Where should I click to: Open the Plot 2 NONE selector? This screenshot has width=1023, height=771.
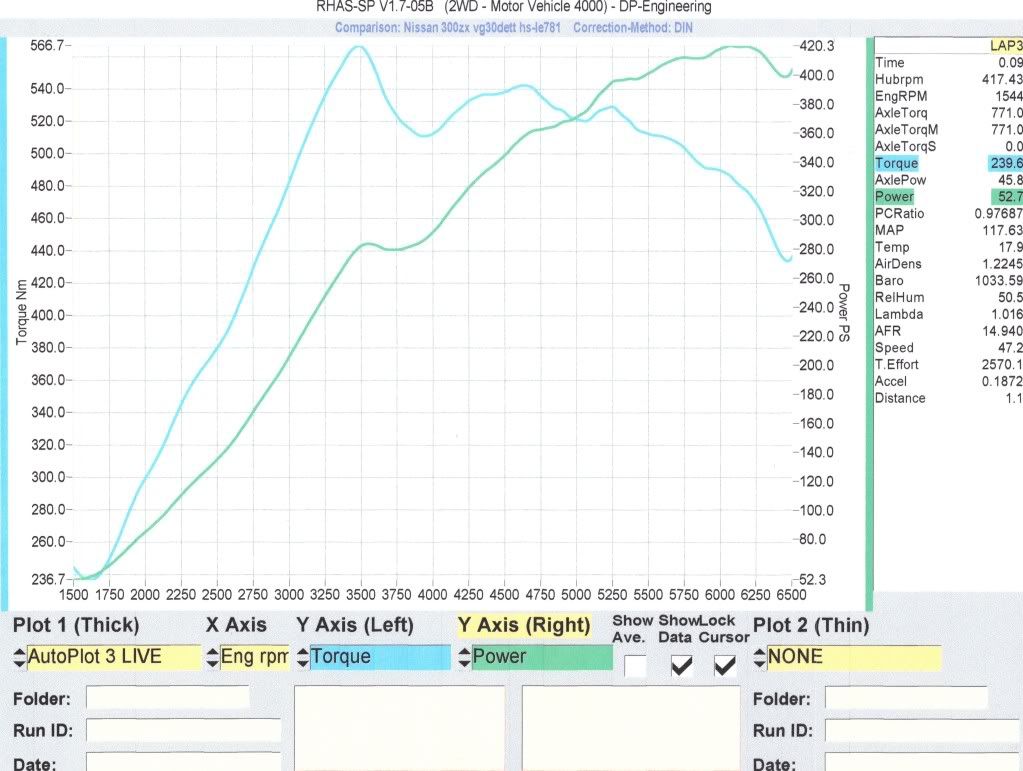pyautogui.click(x=852, y=658)
